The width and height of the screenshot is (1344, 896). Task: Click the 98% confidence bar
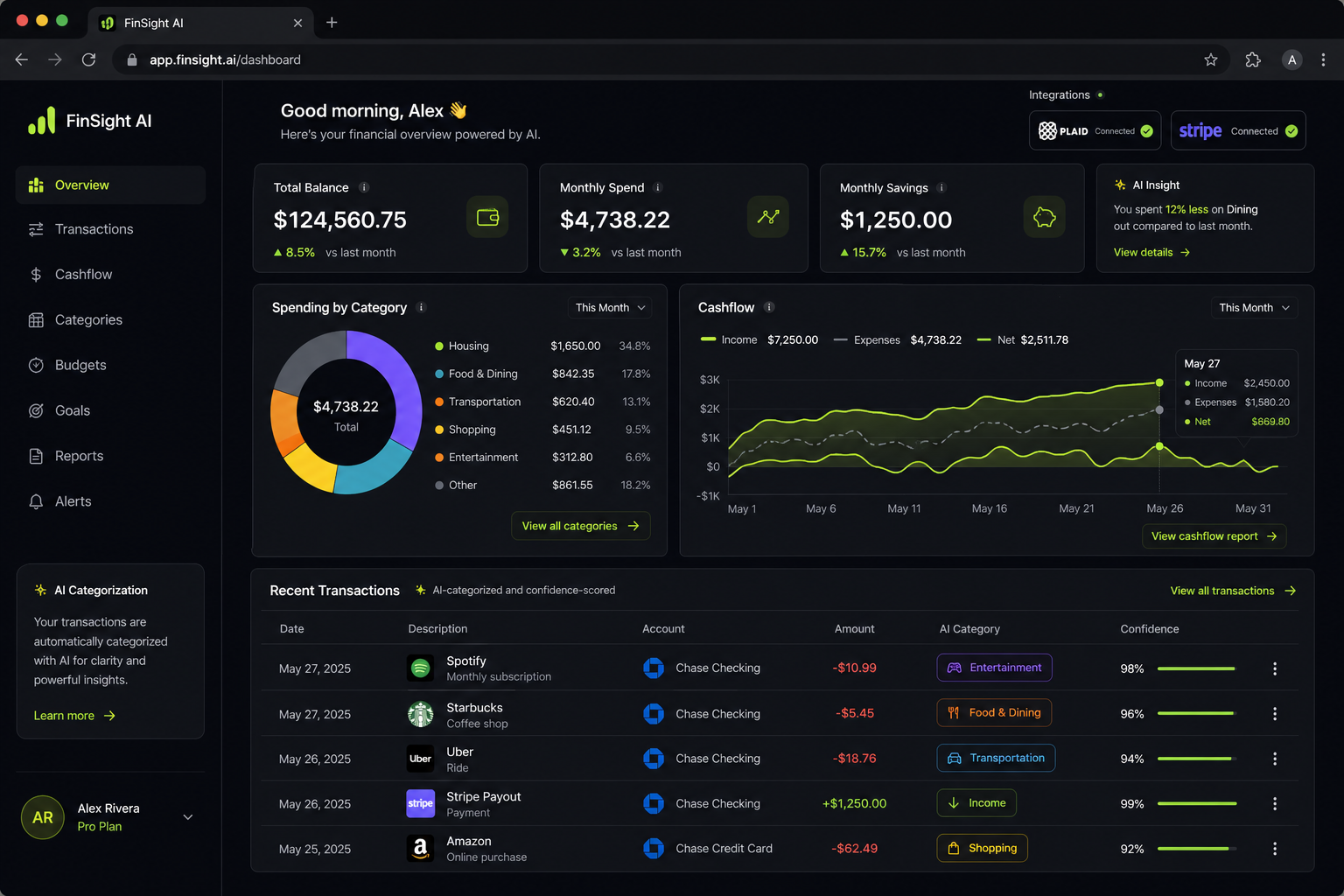click(x=1196, y=668)
